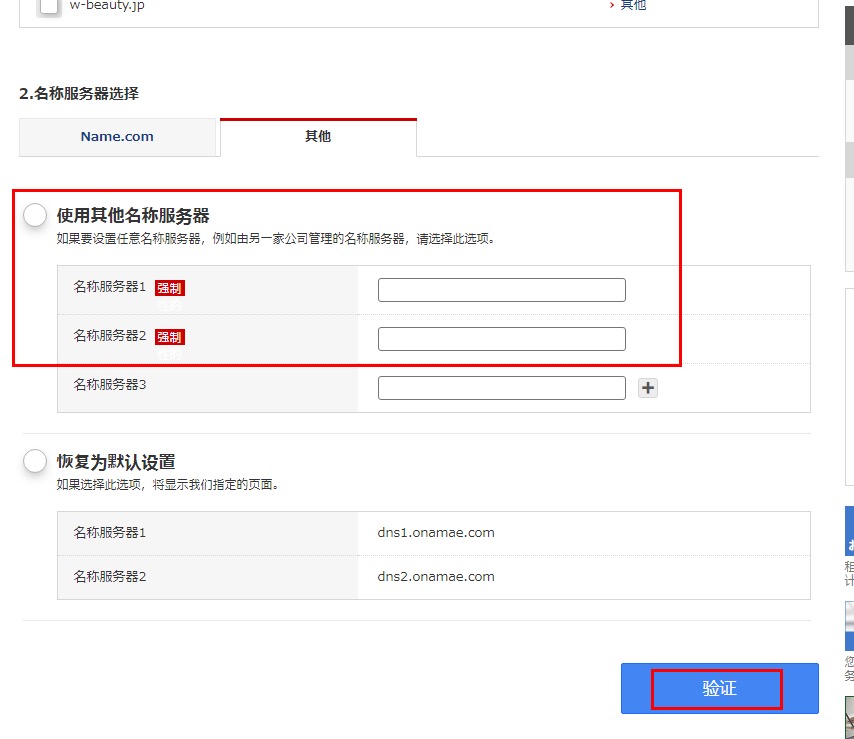
Task: Click the 2.名称服务器选择 section heading
Action: click(x=79, y=94)
